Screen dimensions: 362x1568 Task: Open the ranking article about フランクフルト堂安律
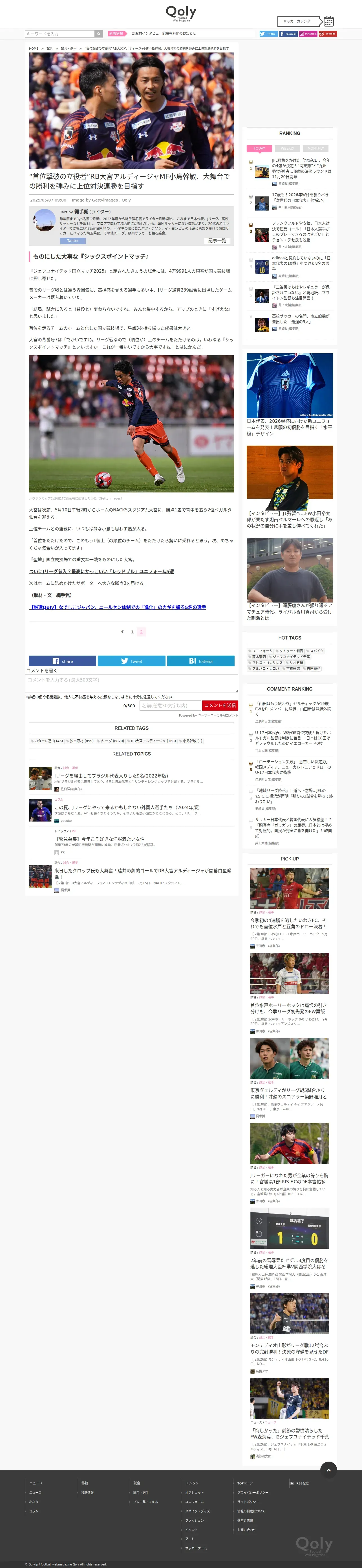tap(301, 232)
